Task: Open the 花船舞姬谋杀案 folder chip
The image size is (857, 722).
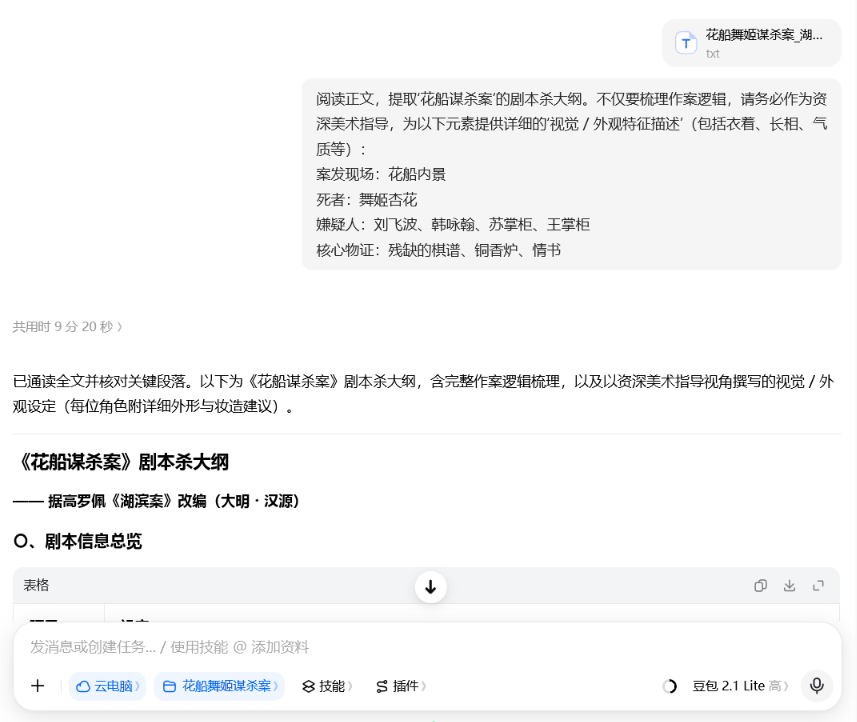Action: coord(219,686)
